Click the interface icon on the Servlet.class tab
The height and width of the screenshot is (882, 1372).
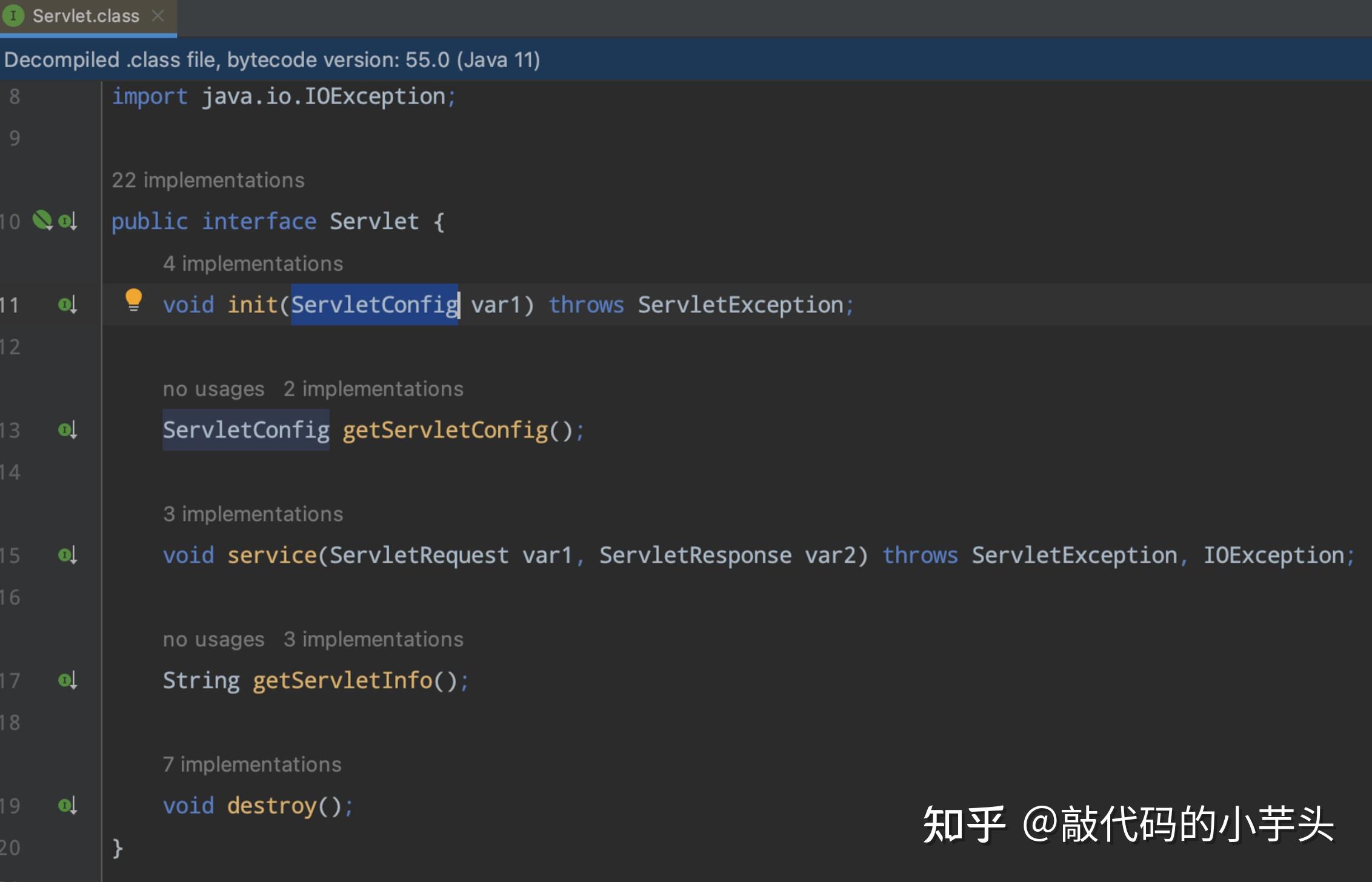coord(13,16)
